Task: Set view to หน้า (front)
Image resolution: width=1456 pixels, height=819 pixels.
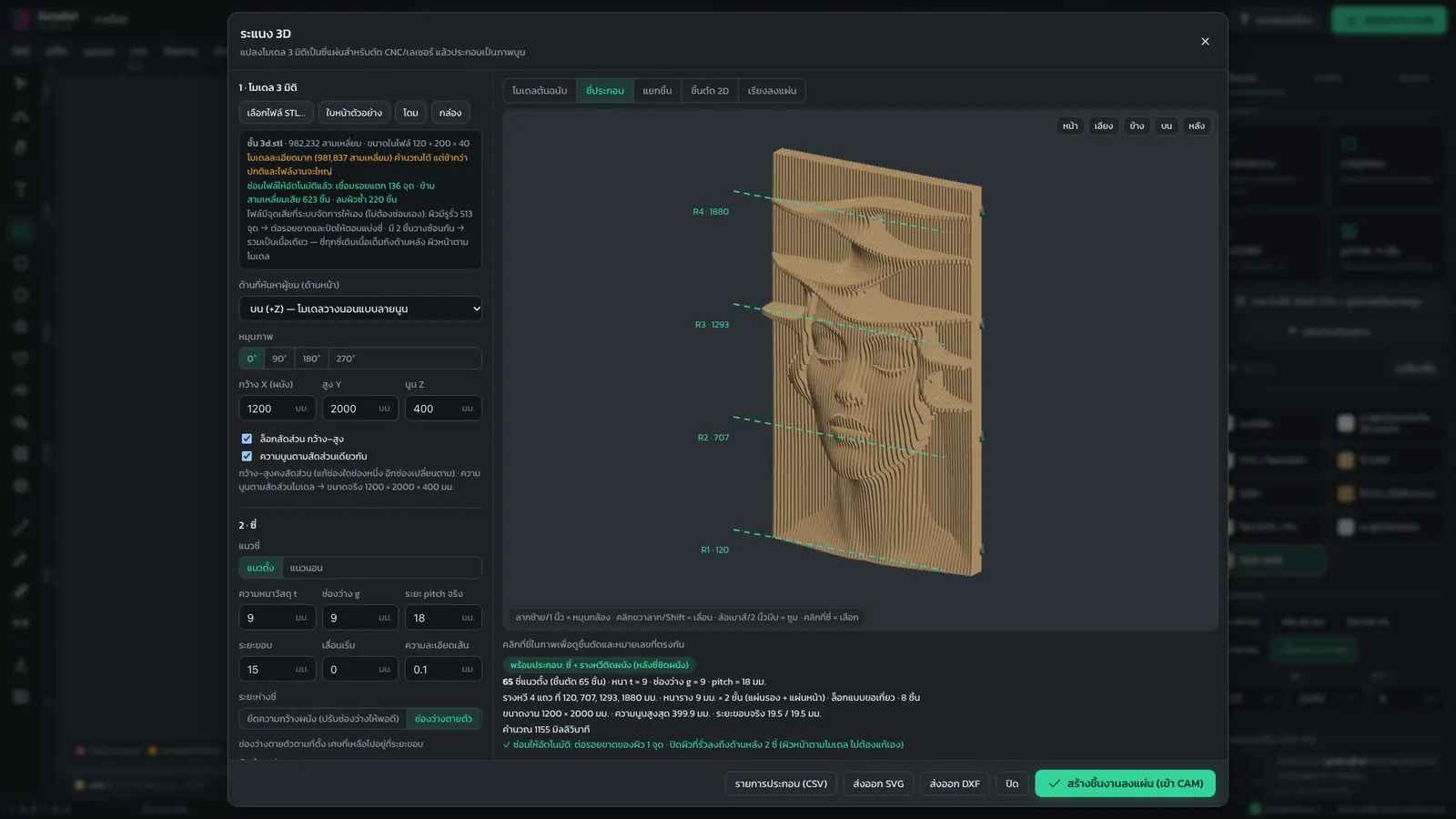Action: tap(1070, 126)
